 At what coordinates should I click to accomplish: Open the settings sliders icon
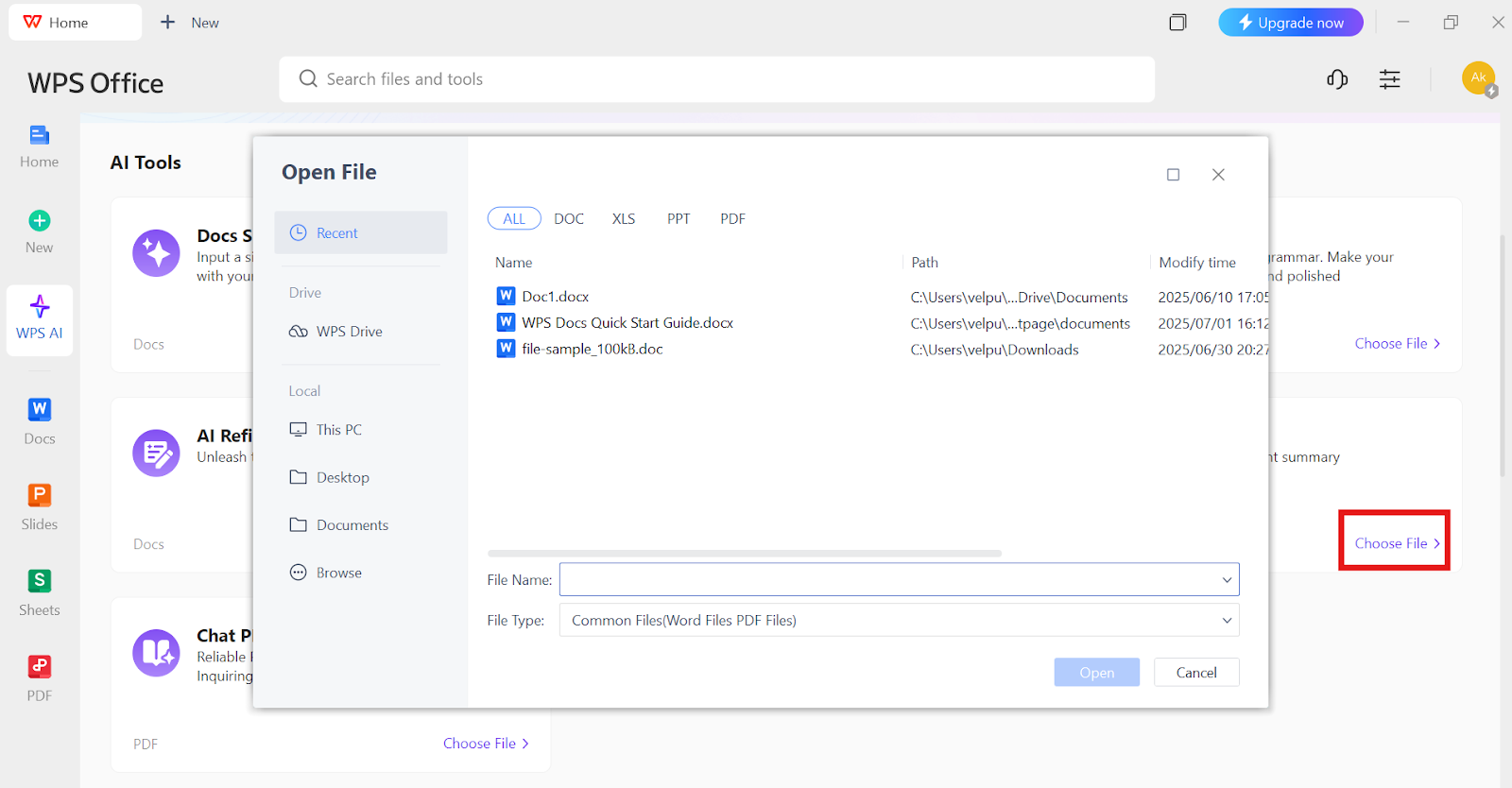pos(1389,79)
